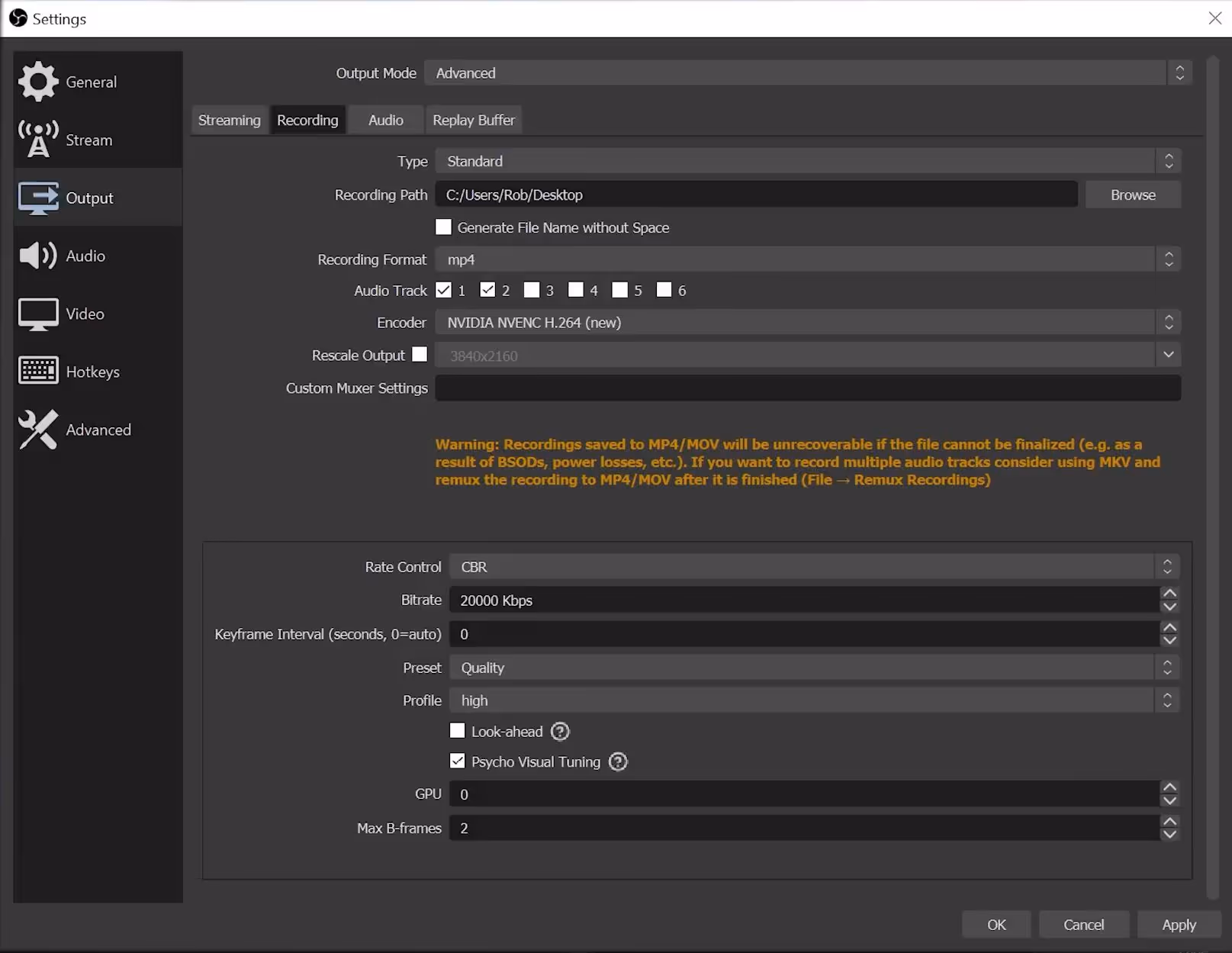
Task: Click Cancel button
Action: click(x=1083, y=925)
